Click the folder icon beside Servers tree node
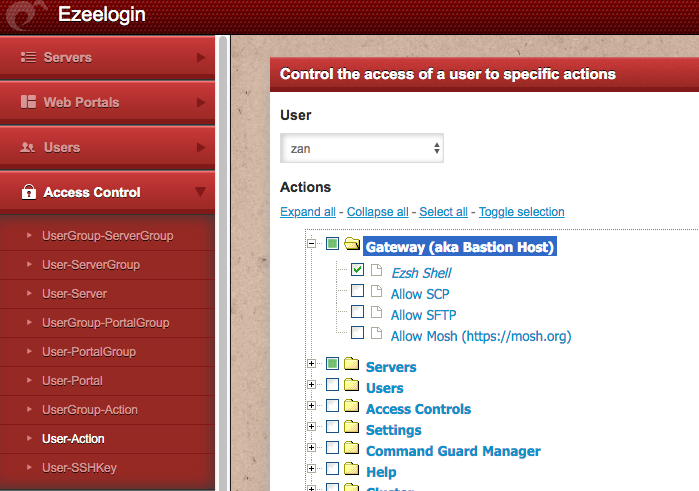Image resolution: width=699 pixels, height=491 pixels. pos(352,363)
